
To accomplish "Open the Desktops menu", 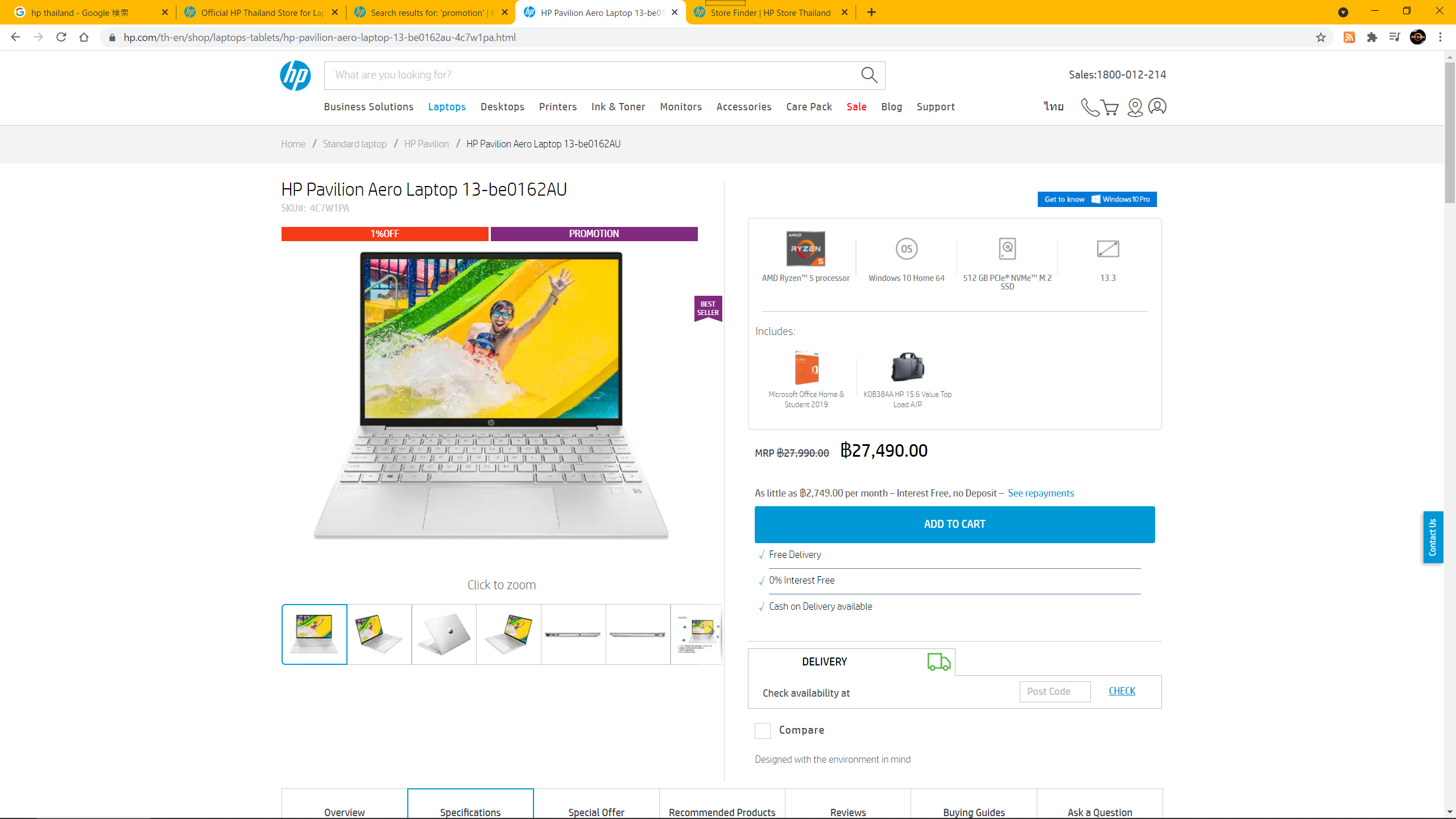I will [502, 107].
